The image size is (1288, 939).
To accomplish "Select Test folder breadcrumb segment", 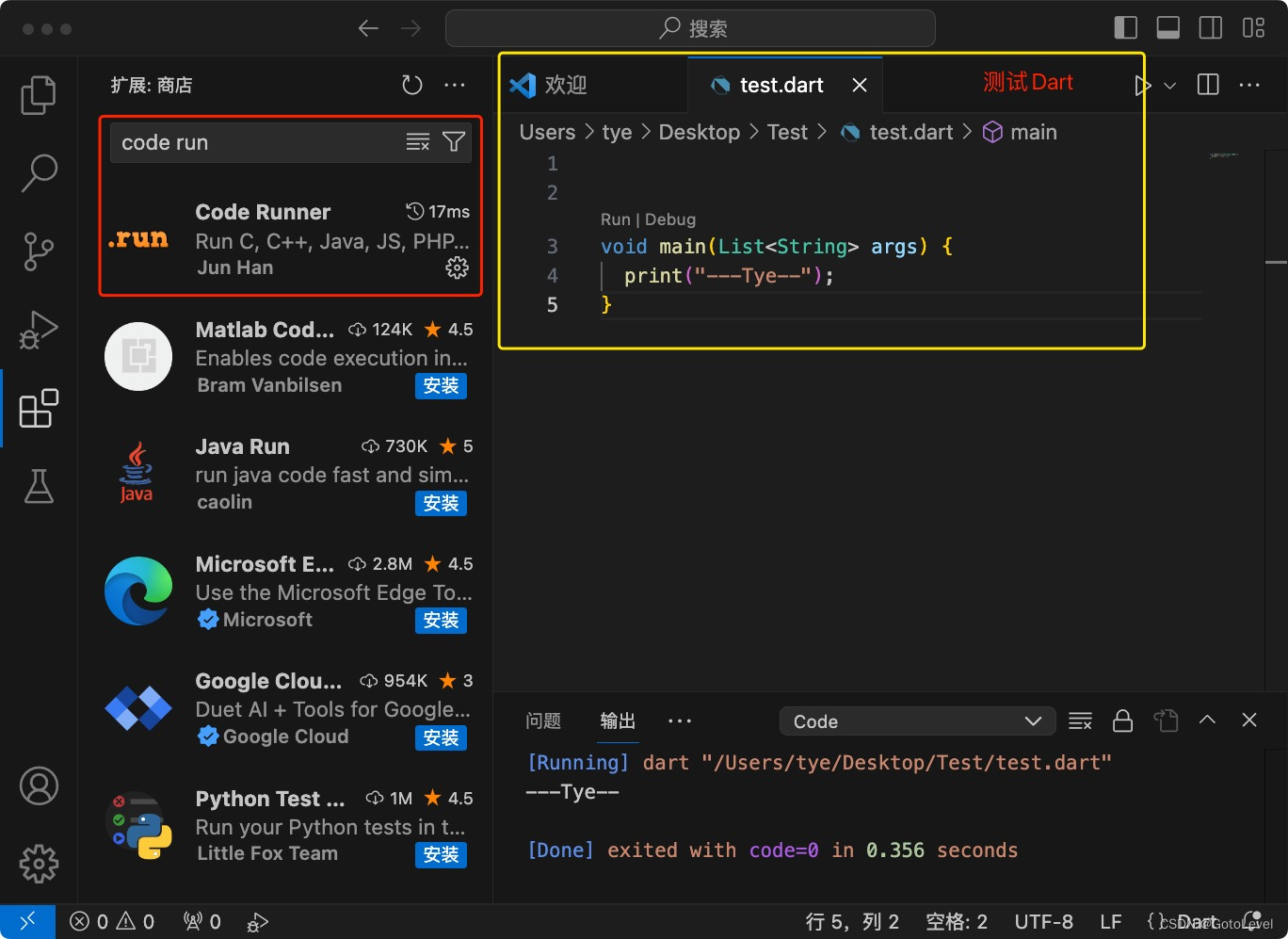I will (787, 132).
